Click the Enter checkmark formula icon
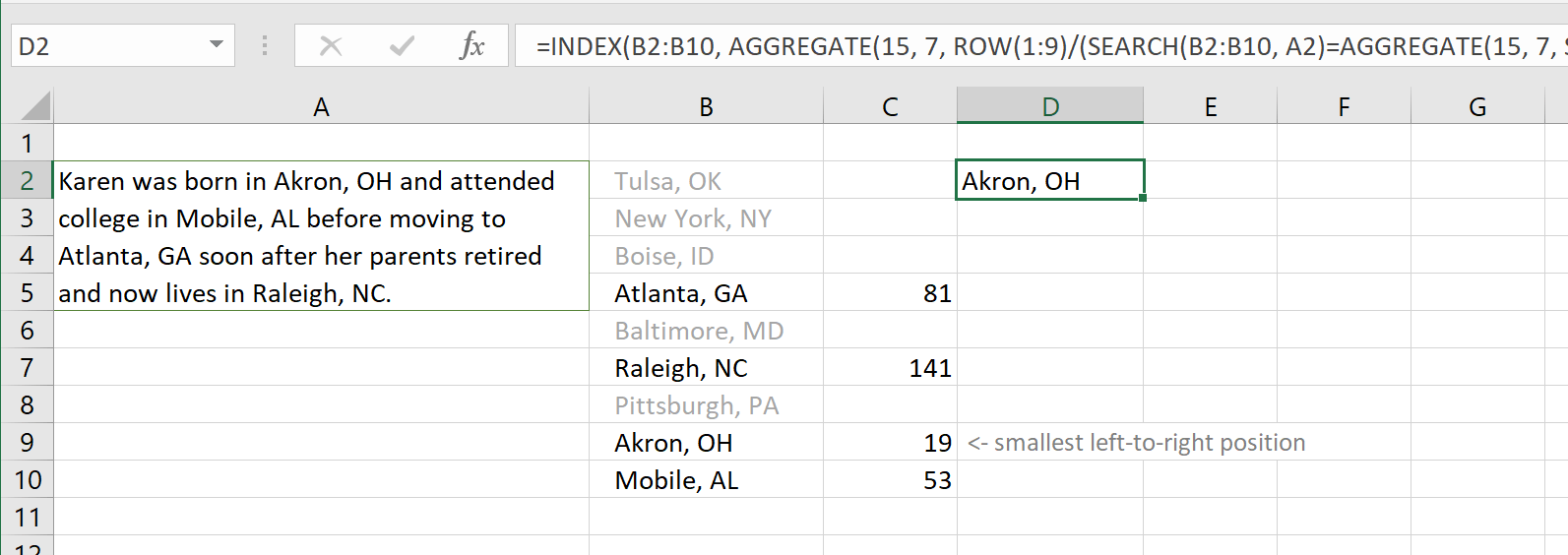 pyautogui.click(x=402, y=46)
